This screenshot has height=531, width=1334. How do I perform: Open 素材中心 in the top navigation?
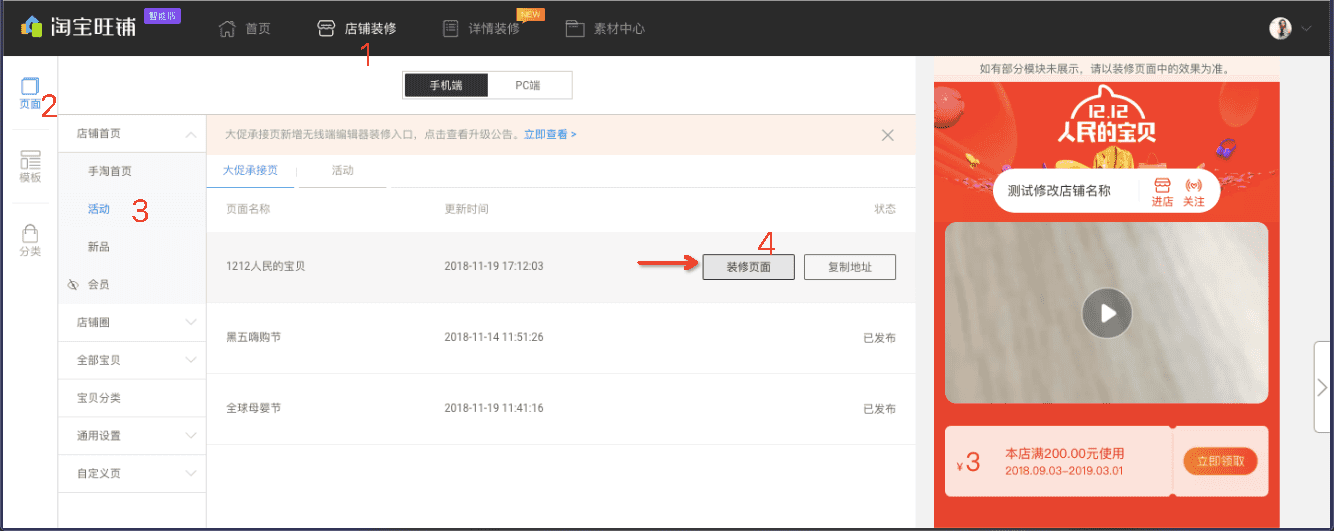pos(619,29)
